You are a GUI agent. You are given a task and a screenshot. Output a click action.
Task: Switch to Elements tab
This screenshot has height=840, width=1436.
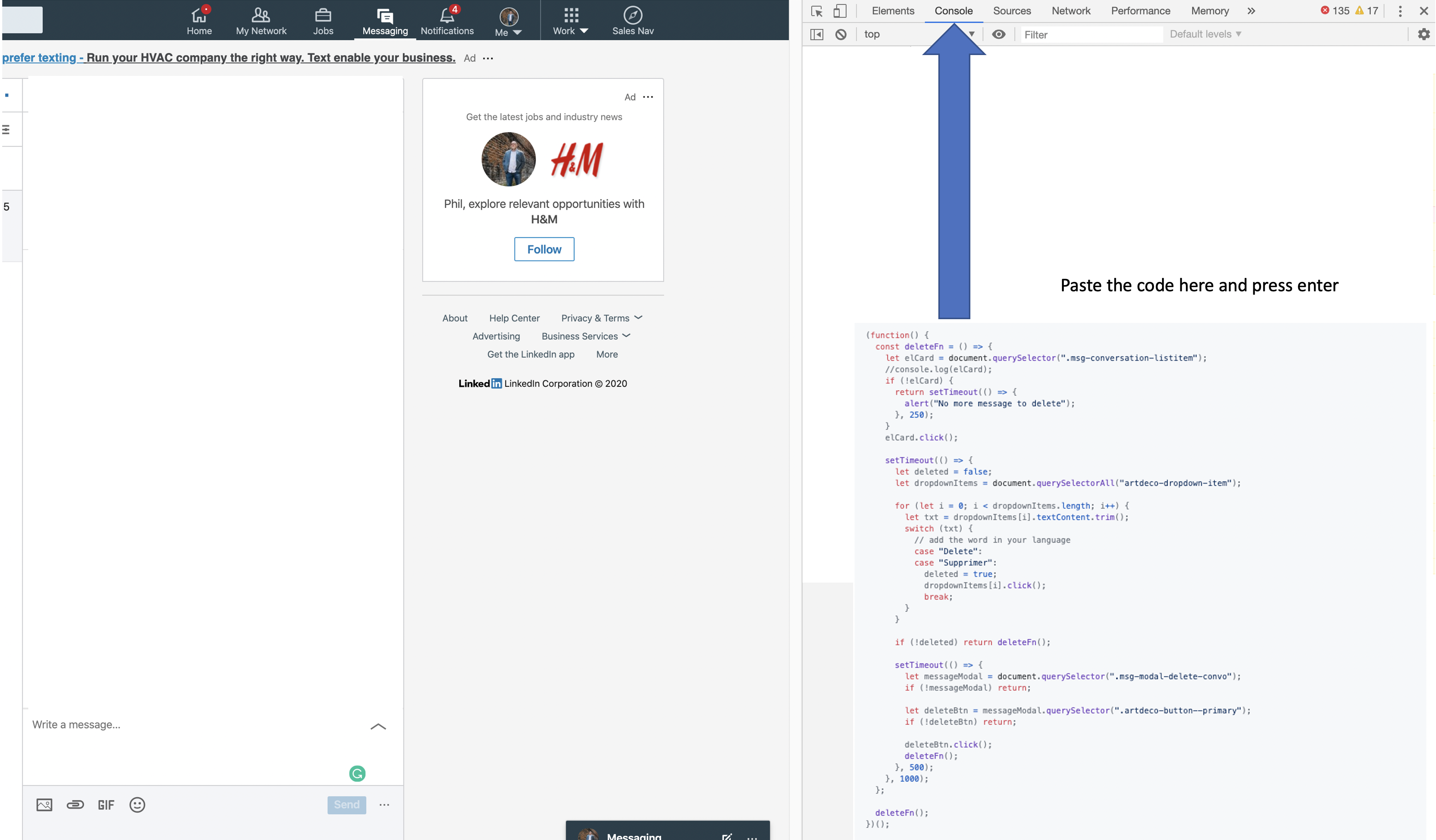(x=893, y=11)
